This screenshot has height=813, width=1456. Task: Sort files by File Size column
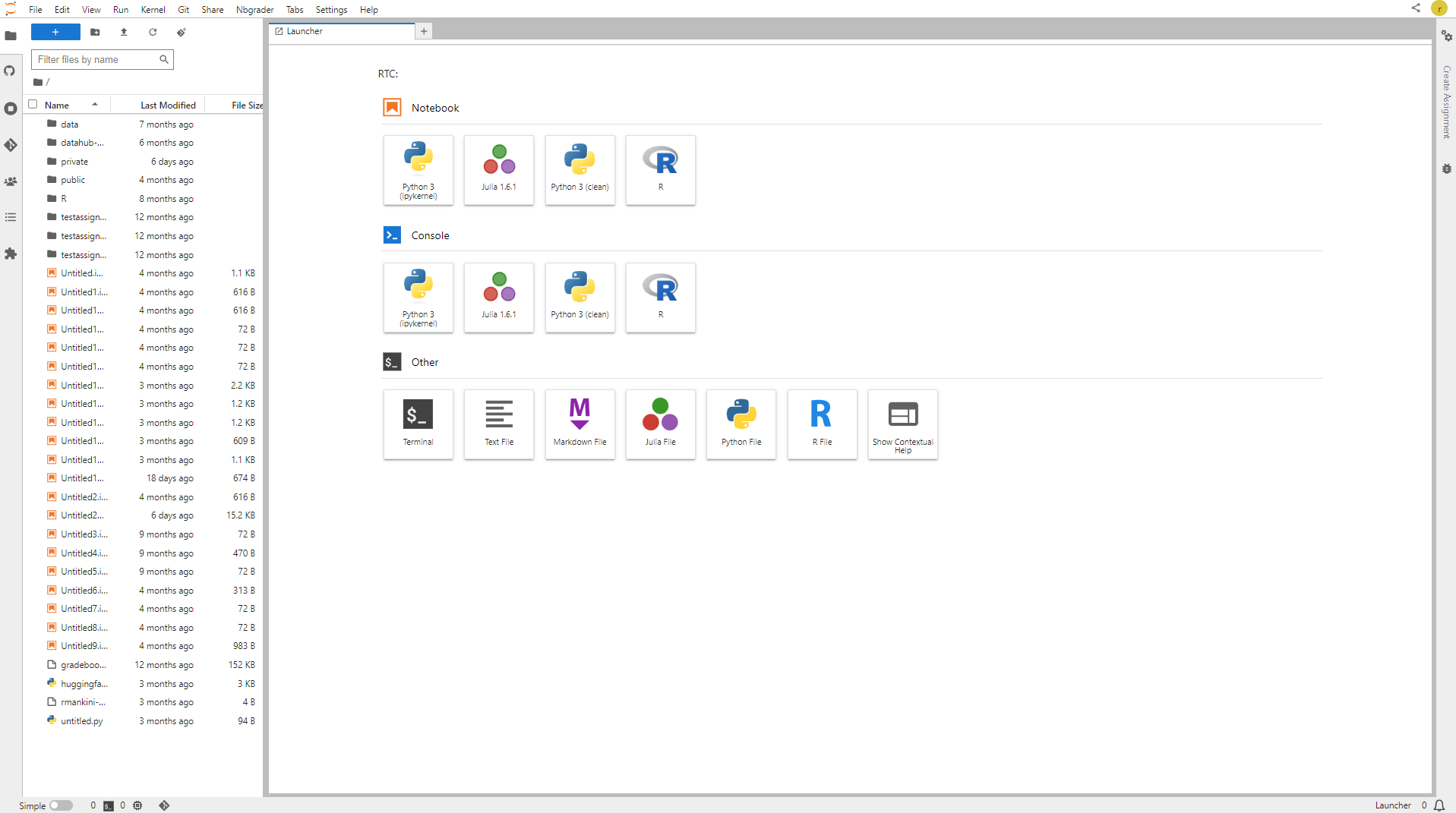tap(235, 105)
